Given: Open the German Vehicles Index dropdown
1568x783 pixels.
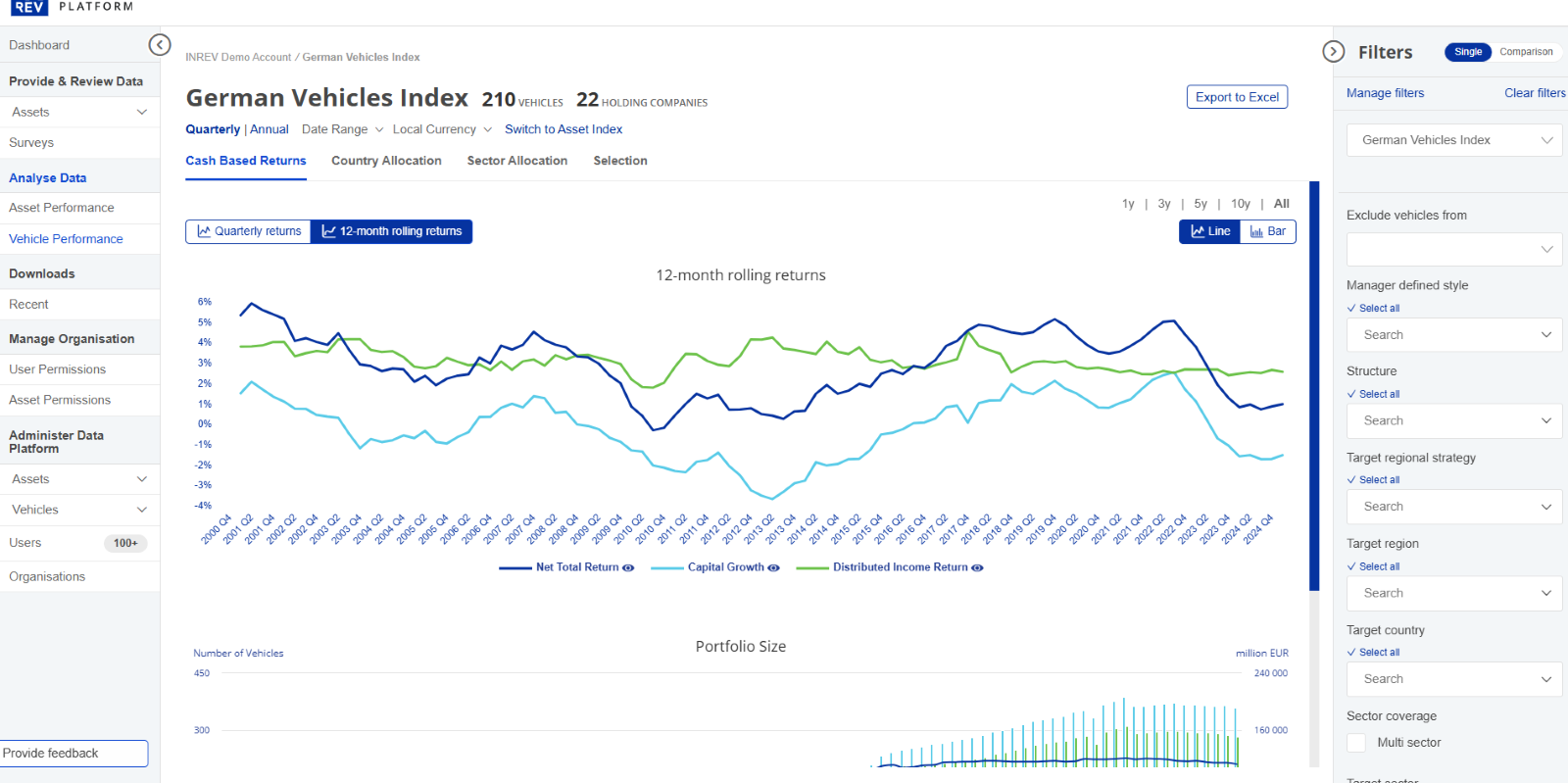Looking at the screenshot, I should [1454, 140].
